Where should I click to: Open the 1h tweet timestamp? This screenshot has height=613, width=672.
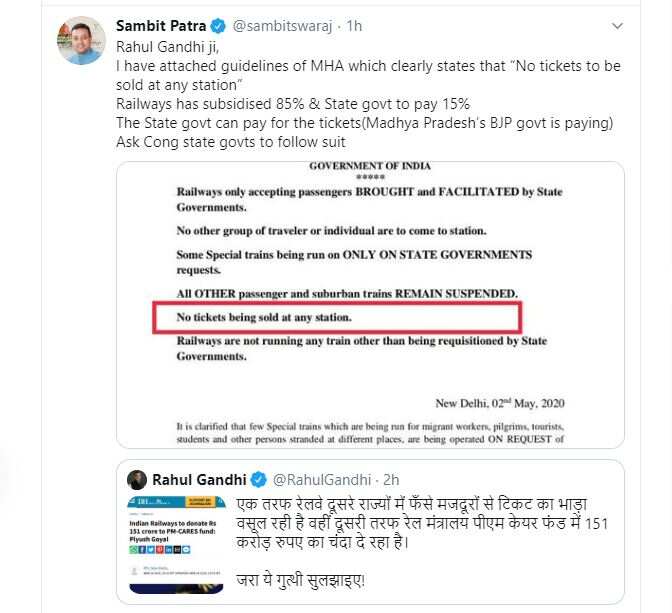click(354, 26)
